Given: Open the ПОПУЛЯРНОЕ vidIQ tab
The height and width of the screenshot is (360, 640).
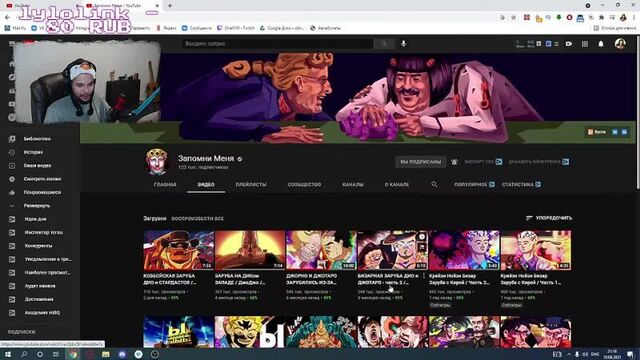Looking at the screenshot, I should click(x=474, y=184).
